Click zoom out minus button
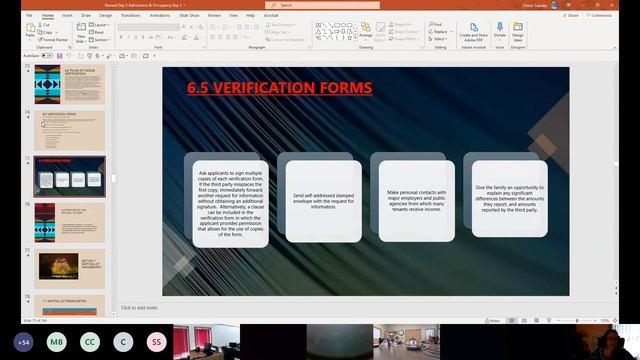Screen dimensions: 640x360 558,321
